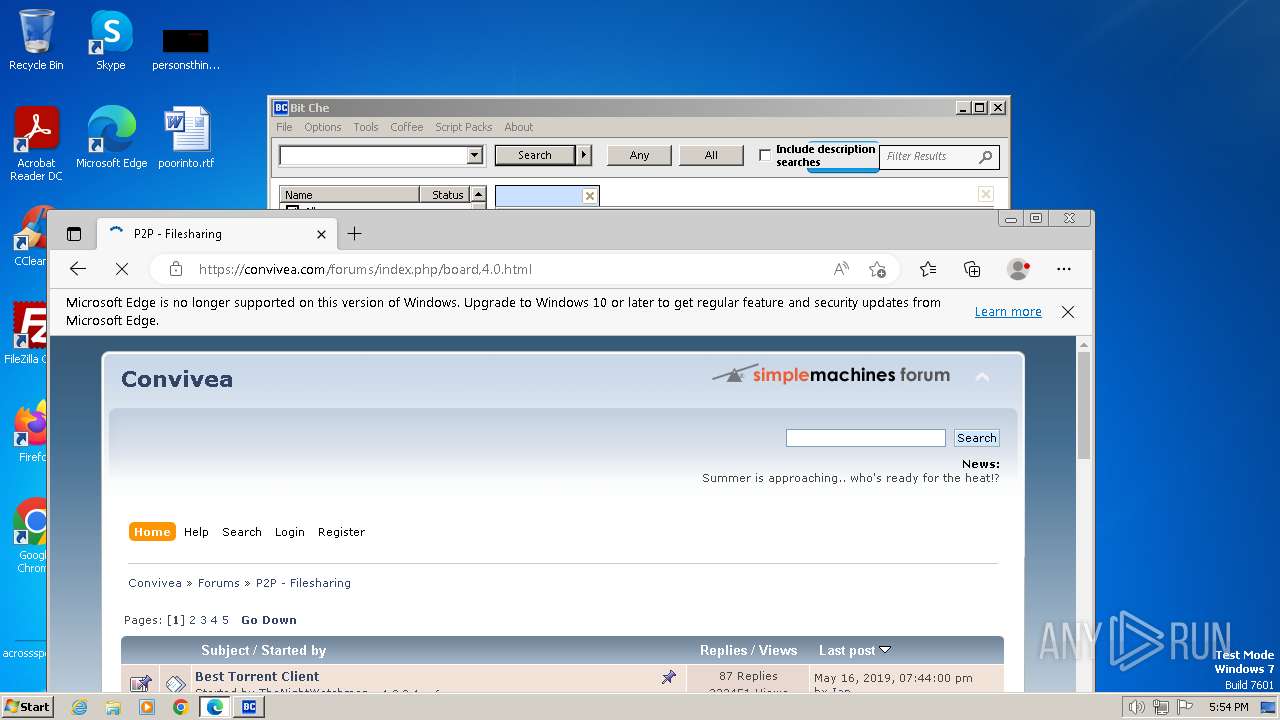View site information lock icon

(176, 269)
